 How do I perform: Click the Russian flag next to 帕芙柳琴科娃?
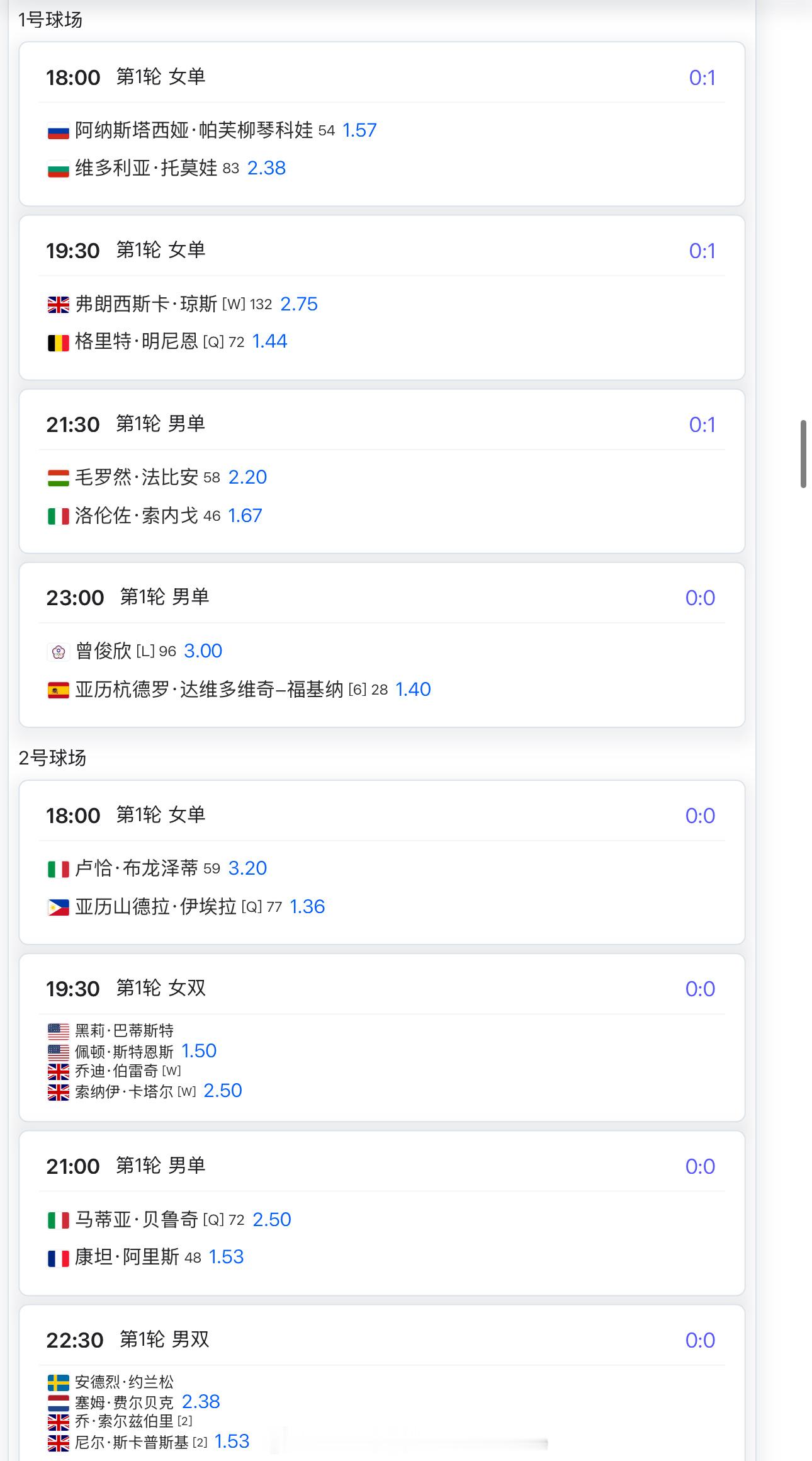[x=59, y=132]
